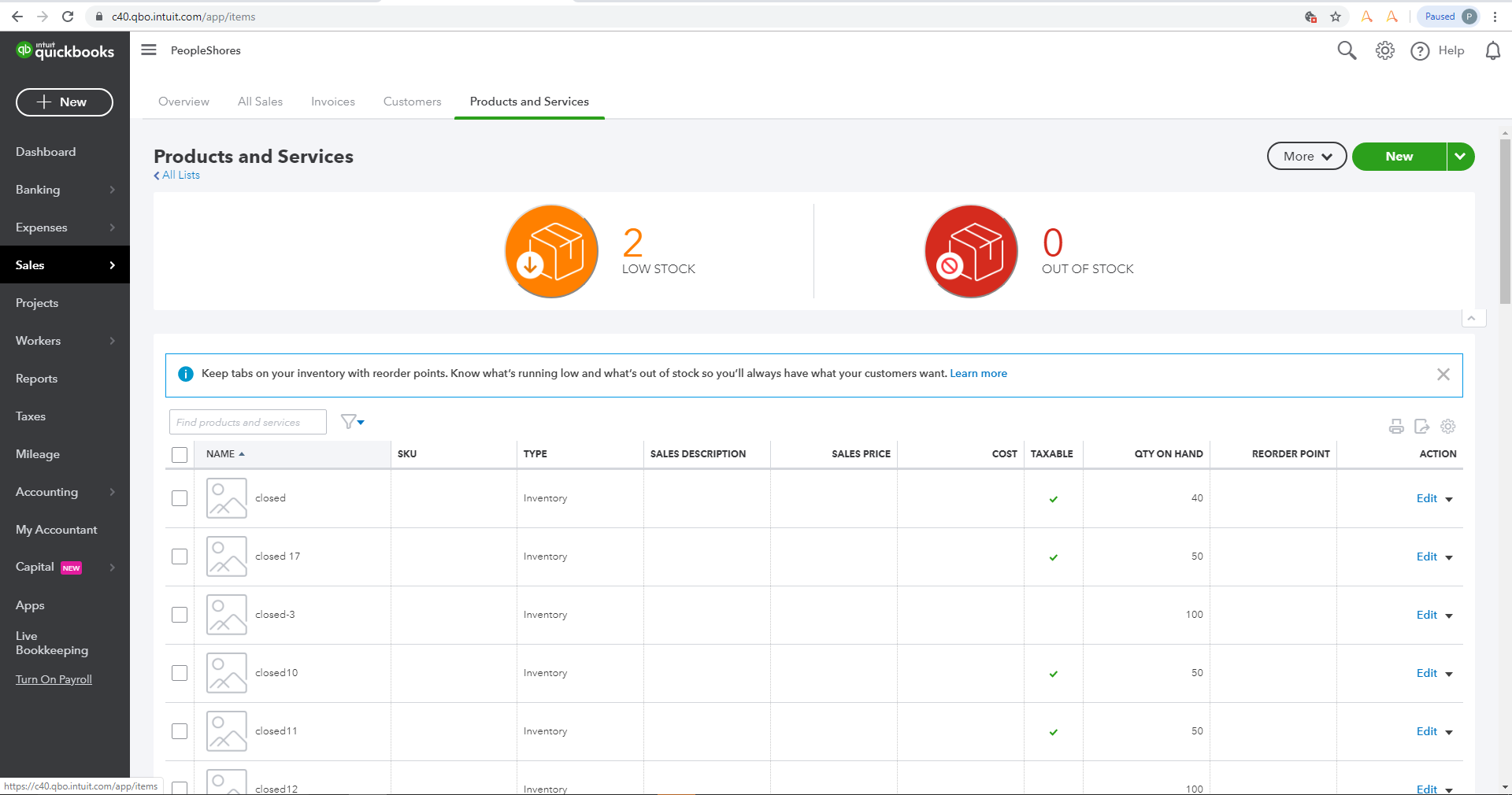Screen dimensions: 1512x795
Task: Click the Find products and services field
Action: (x=247, y=423)
